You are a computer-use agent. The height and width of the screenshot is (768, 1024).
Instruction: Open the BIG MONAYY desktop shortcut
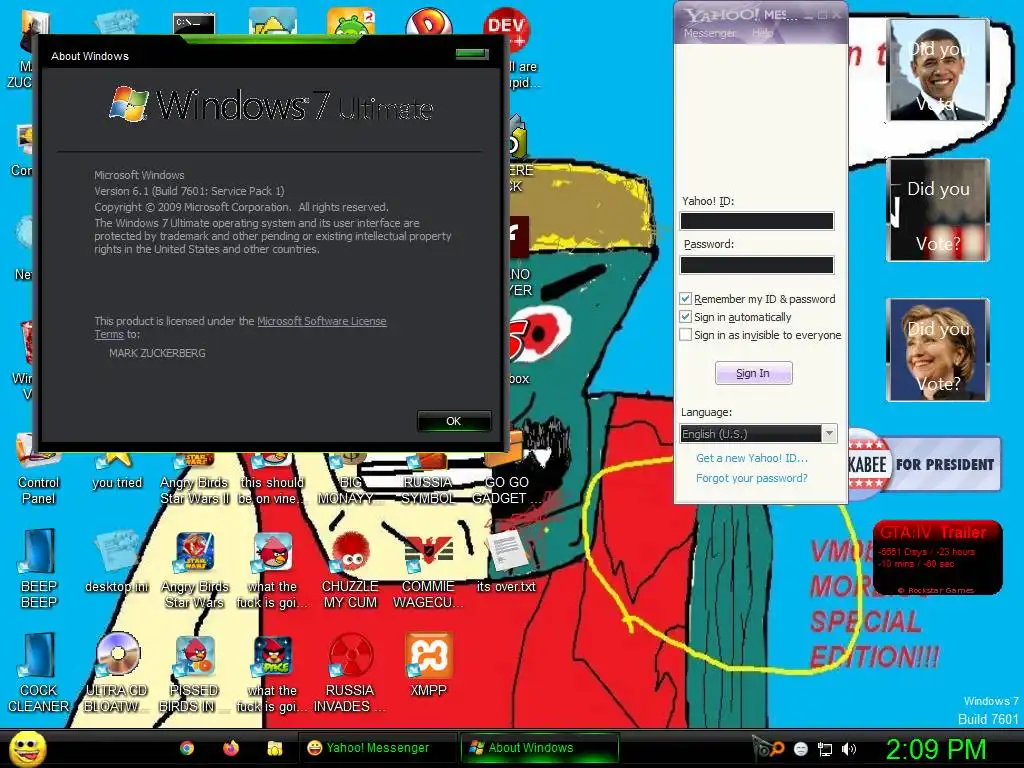[x=350, y=480]
